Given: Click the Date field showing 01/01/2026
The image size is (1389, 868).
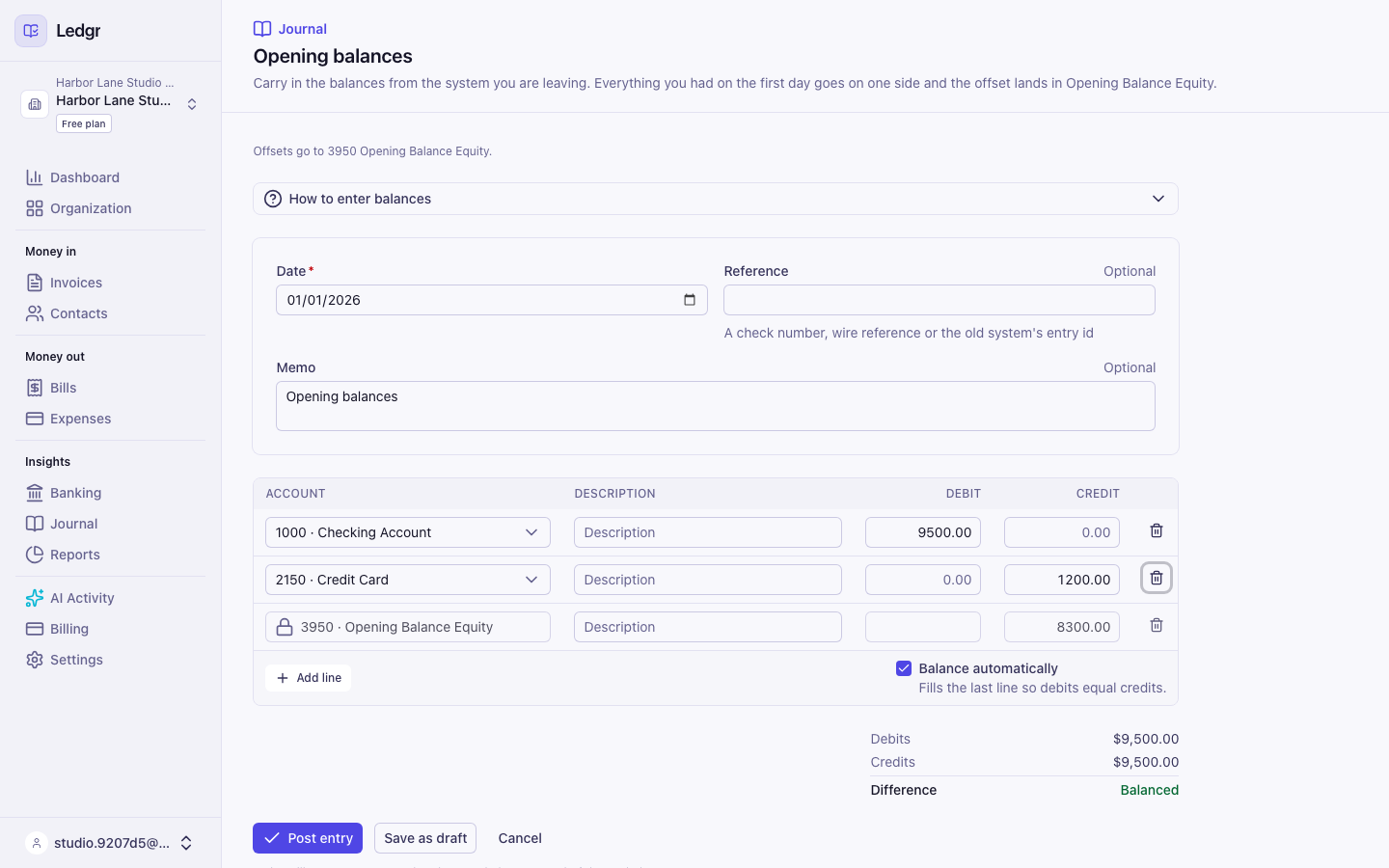Looking at the screenshot, I should click(x=492, y=300).
